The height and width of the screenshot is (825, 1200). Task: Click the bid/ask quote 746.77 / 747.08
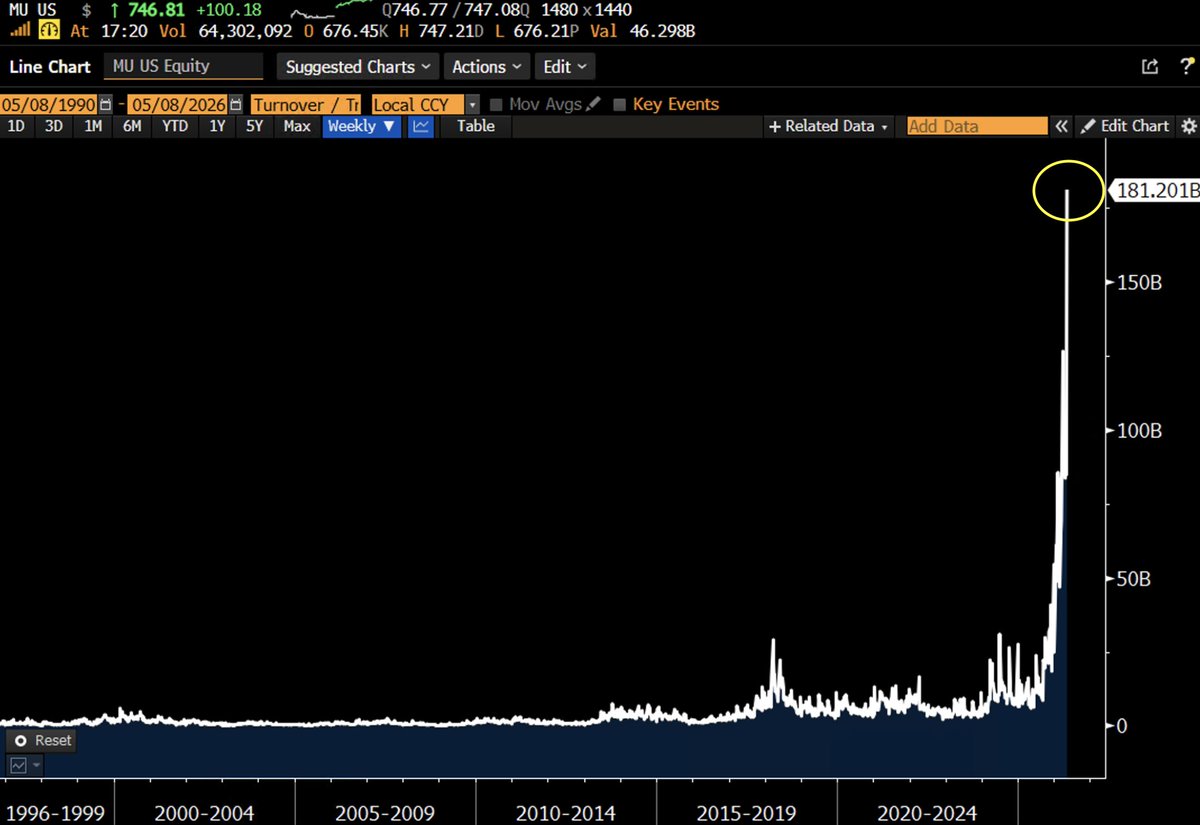[x=455, y=12]
